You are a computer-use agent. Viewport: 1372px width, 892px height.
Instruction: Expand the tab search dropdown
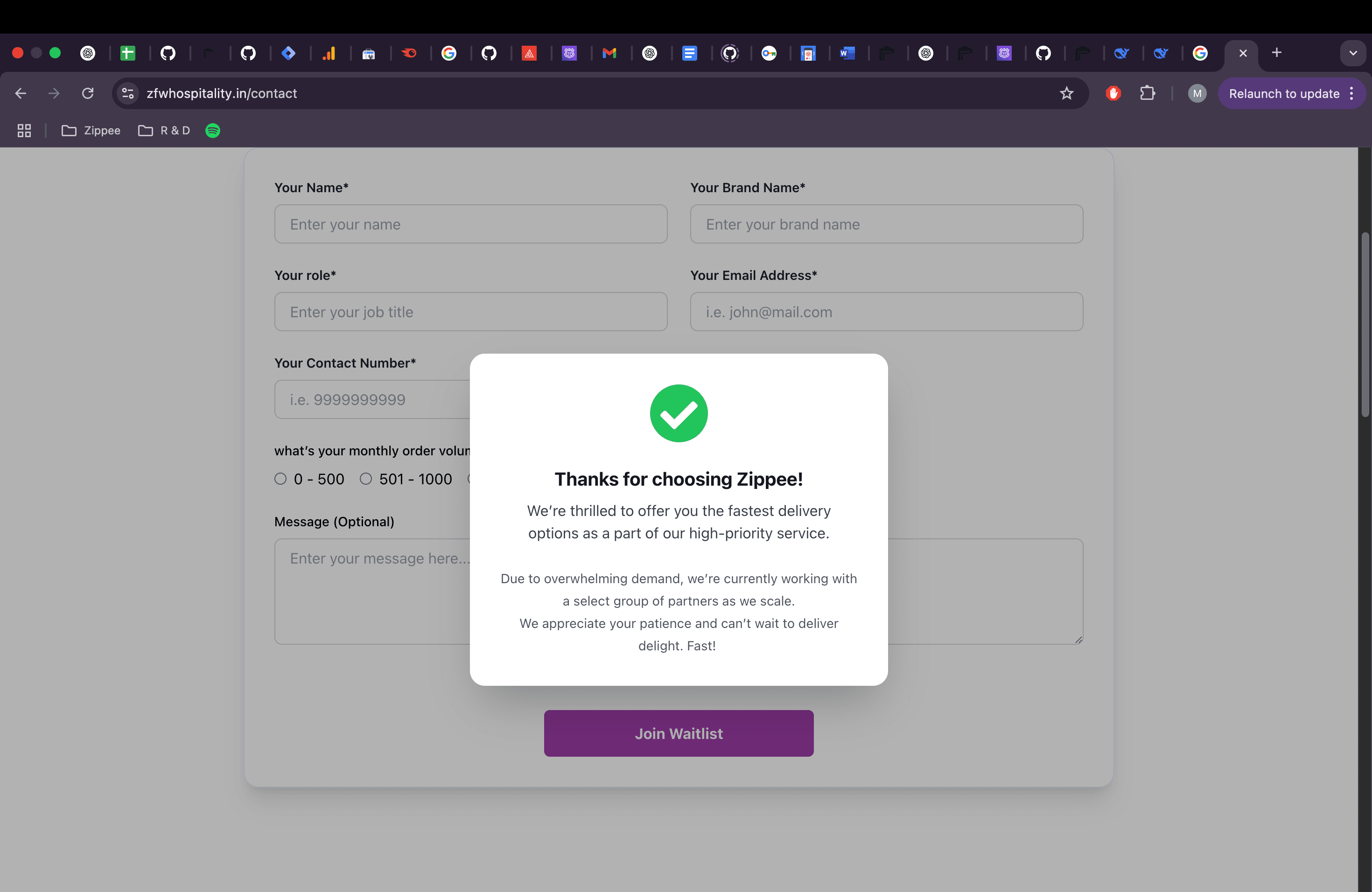pyautogui.click(x=1352, y=53)
